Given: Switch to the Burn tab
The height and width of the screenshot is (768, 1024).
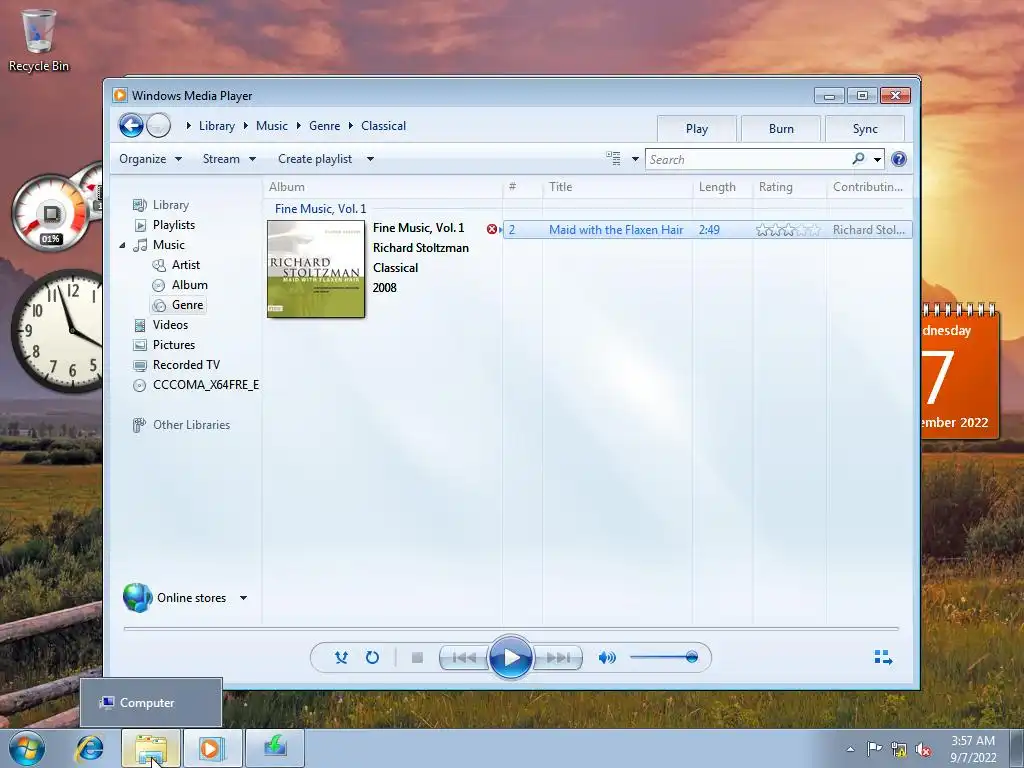Looking at the screenshot, I should 781,129.
